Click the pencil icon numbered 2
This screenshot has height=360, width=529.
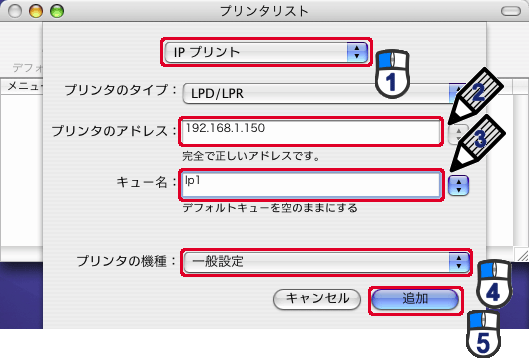(x=476, y=94)
